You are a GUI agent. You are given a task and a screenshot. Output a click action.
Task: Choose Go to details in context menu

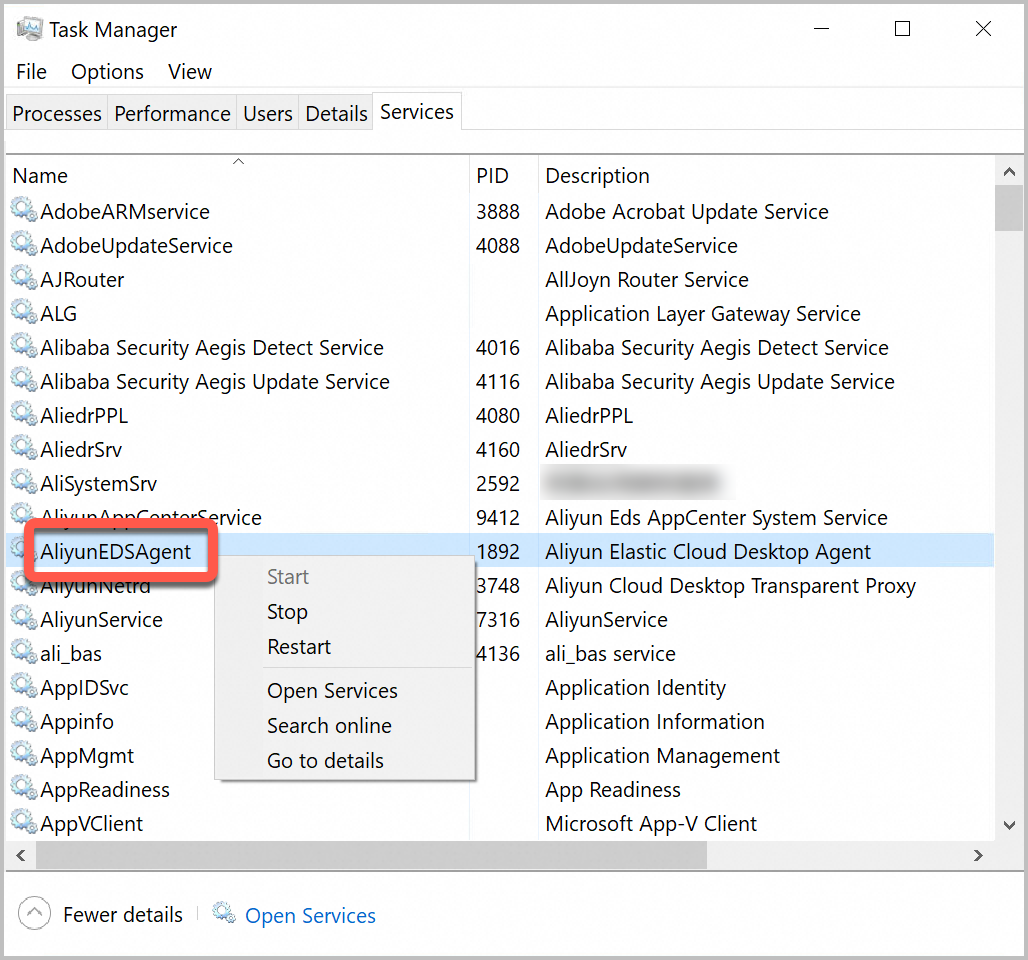coord(344,761)
